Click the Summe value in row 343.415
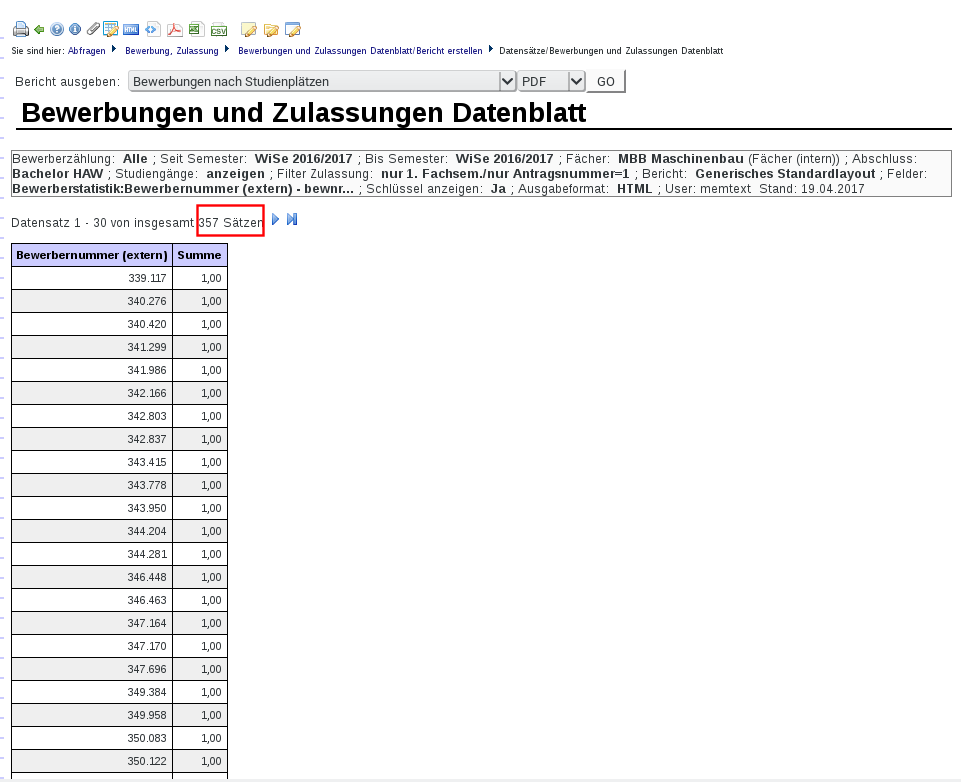961x782 pixels. [x=211, y=462]
